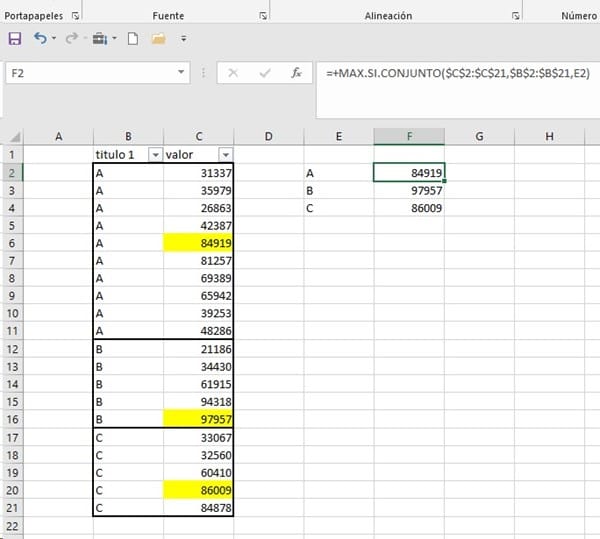Open the 'titulo 1' filter dropdown
Image resolution: width=600 pixels, height=539 pixels.
(154, 155)
